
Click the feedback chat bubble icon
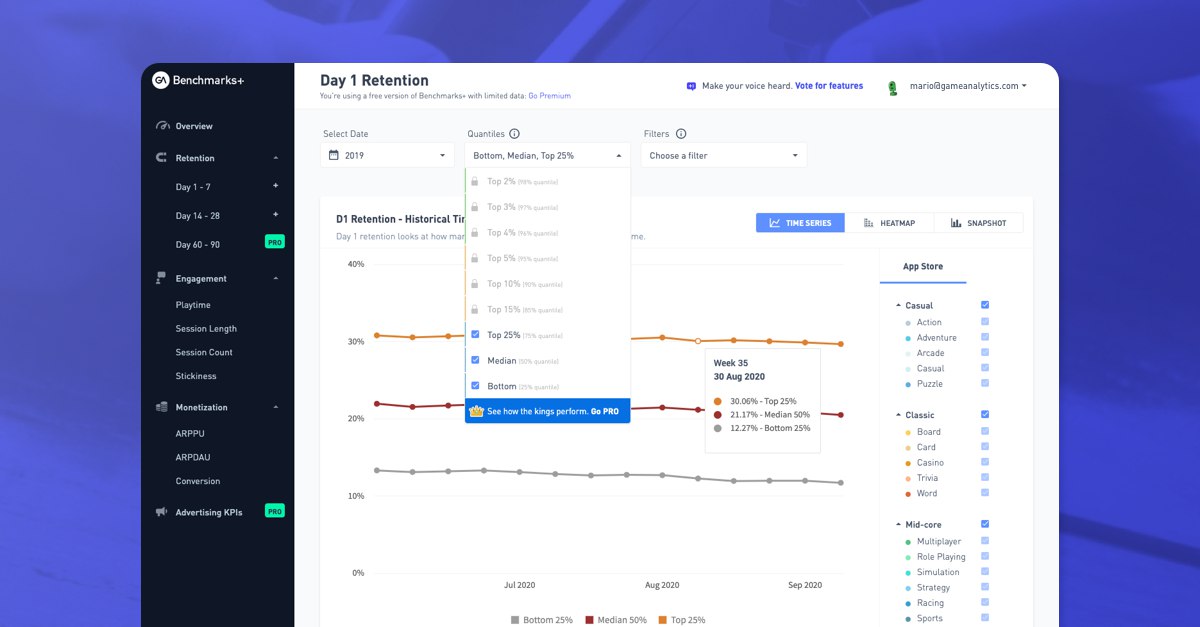(x=691, y=86)
